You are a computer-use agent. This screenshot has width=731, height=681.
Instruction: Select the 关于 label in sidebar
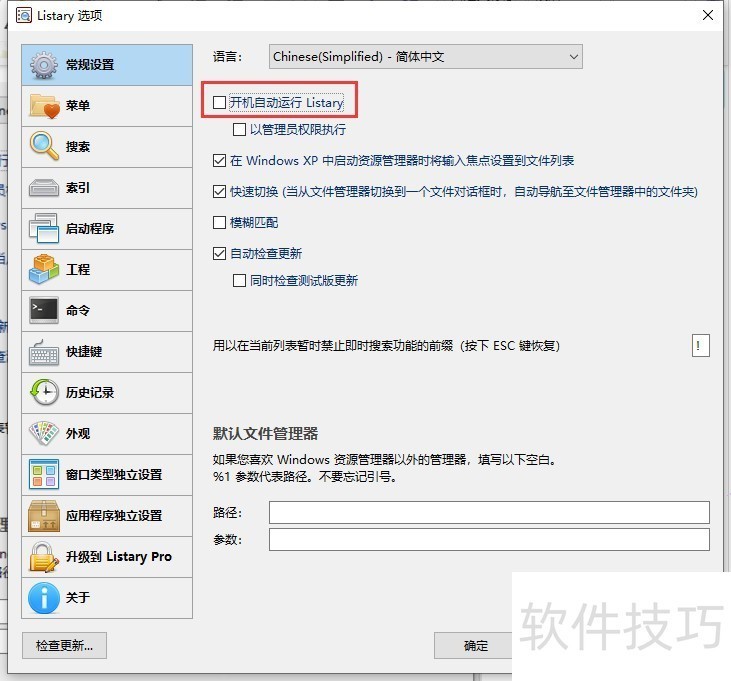pos(78,598)
